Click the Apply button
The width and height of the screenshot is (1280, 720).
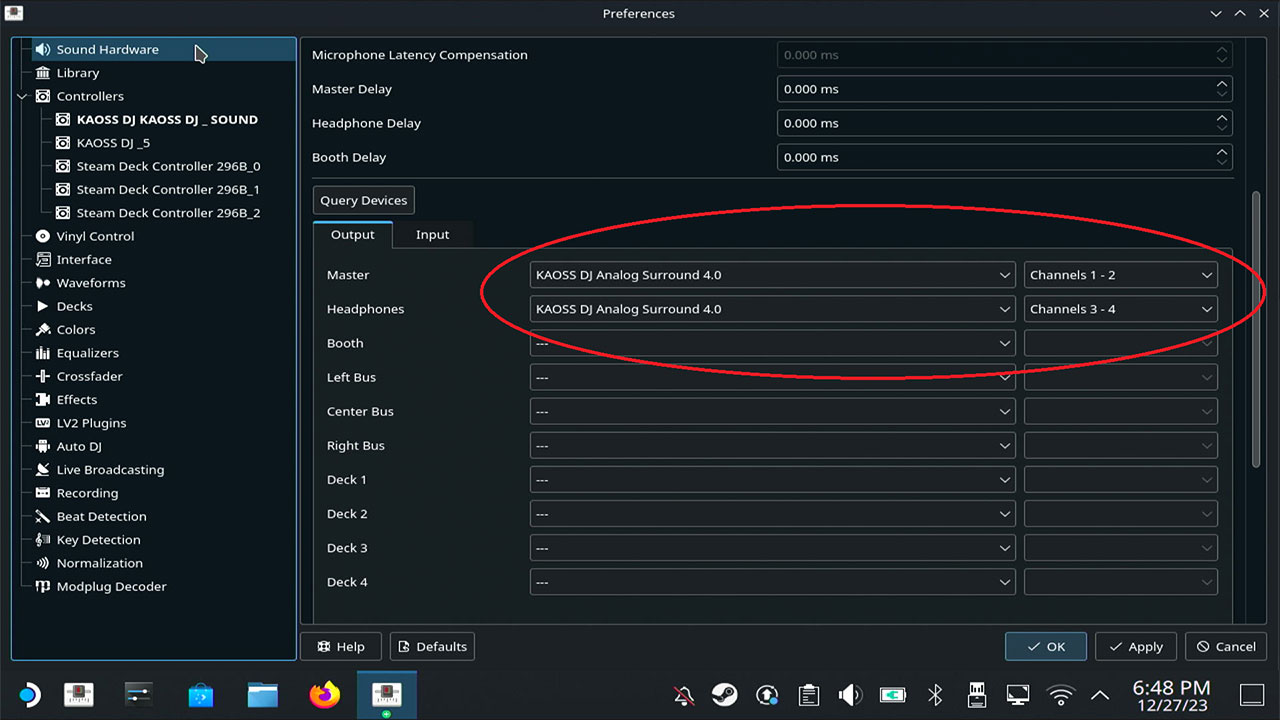click(1135, 646)
